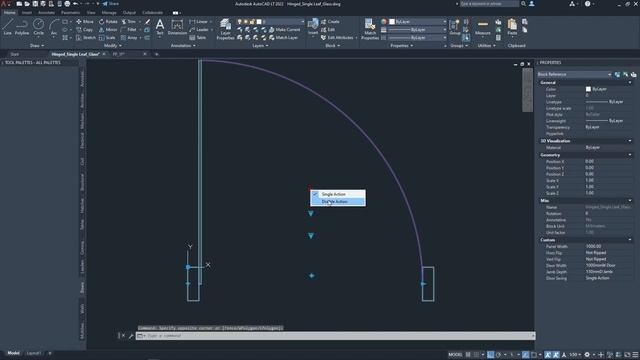Click the help search input field
The height and width of the screenshot is (360, 640).
tap(489, 4)
